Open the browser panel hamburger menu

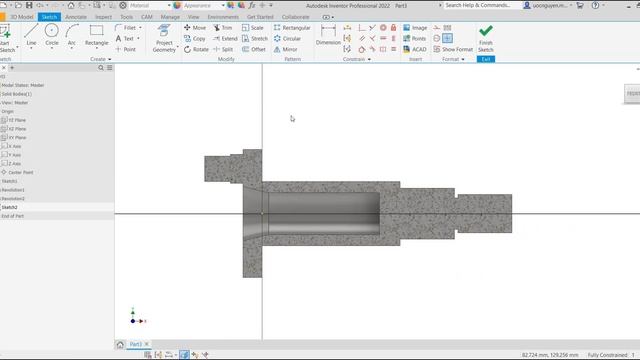click(109, 68)
